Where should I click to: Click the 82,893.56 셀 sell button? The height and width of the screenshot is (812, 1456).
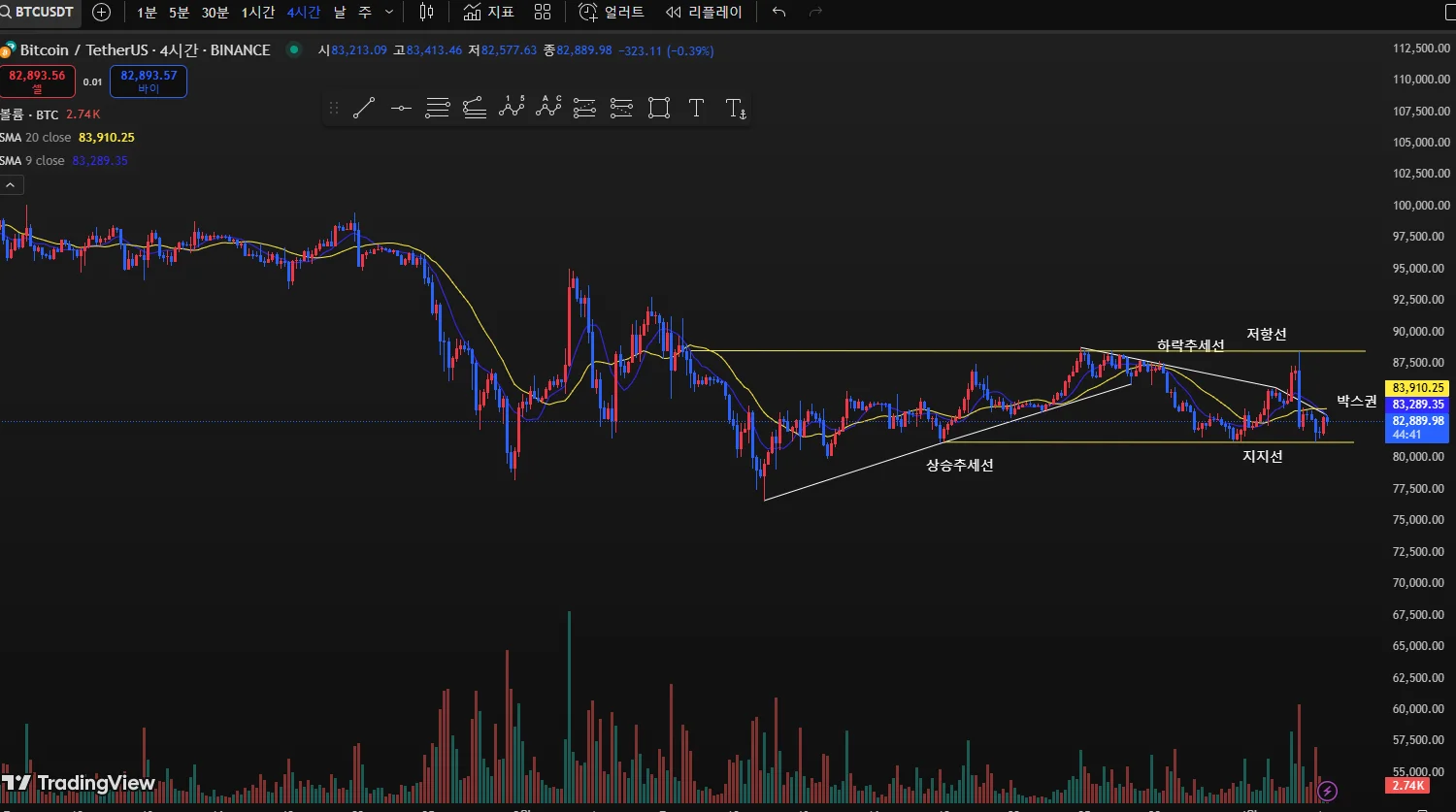tap(37, 81)
